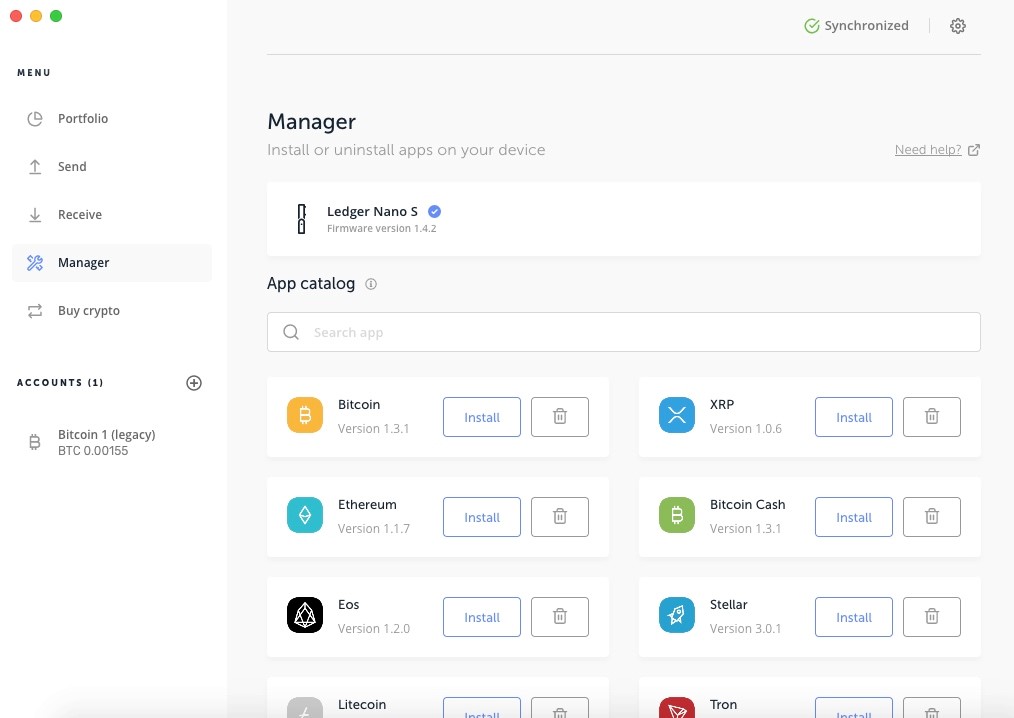Click the Bitcoin app logo
This screenshot has height=718, width=1014.
[305, 415]
